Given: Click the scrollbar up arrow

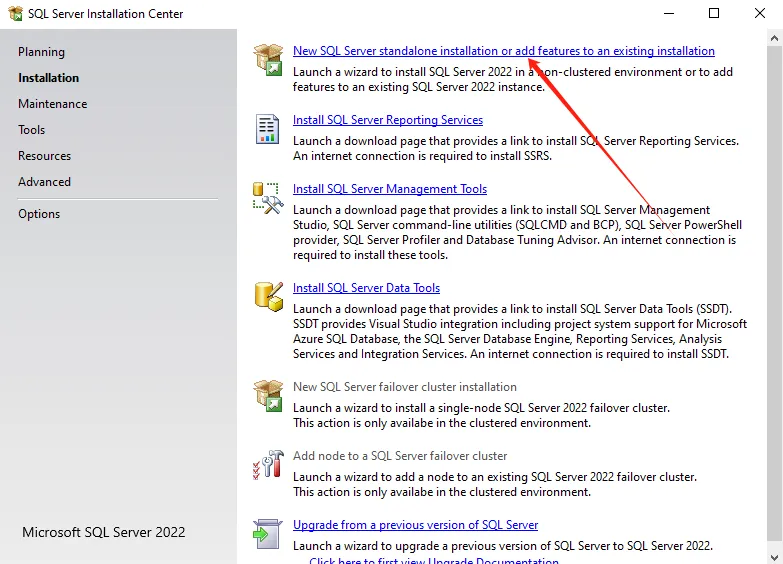Looking at the screenshot, I should [775, 38].
